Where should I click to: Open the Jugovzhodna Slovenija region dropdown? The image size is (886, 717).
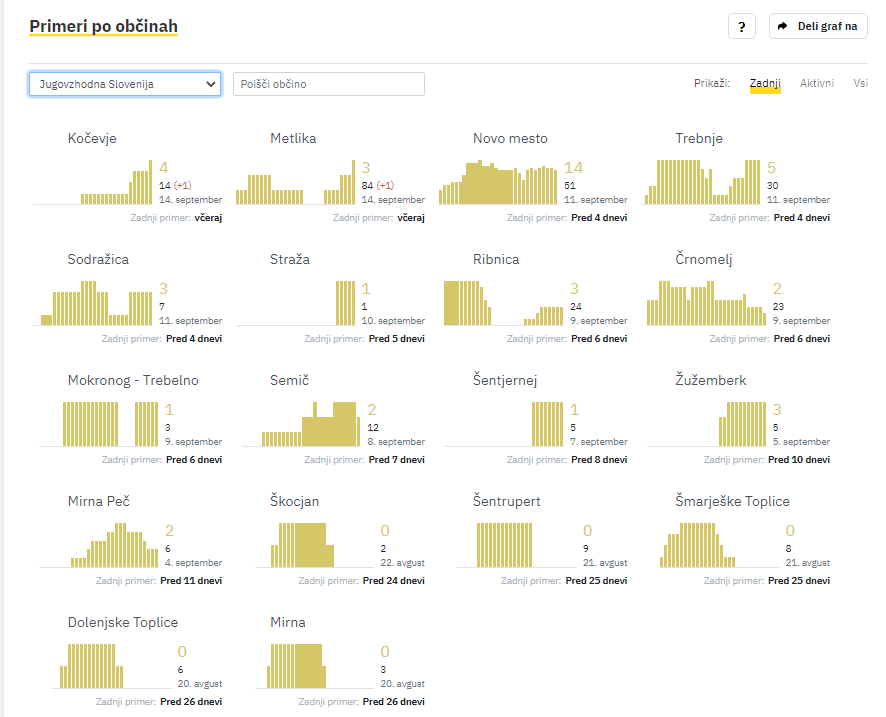(125, 84)
